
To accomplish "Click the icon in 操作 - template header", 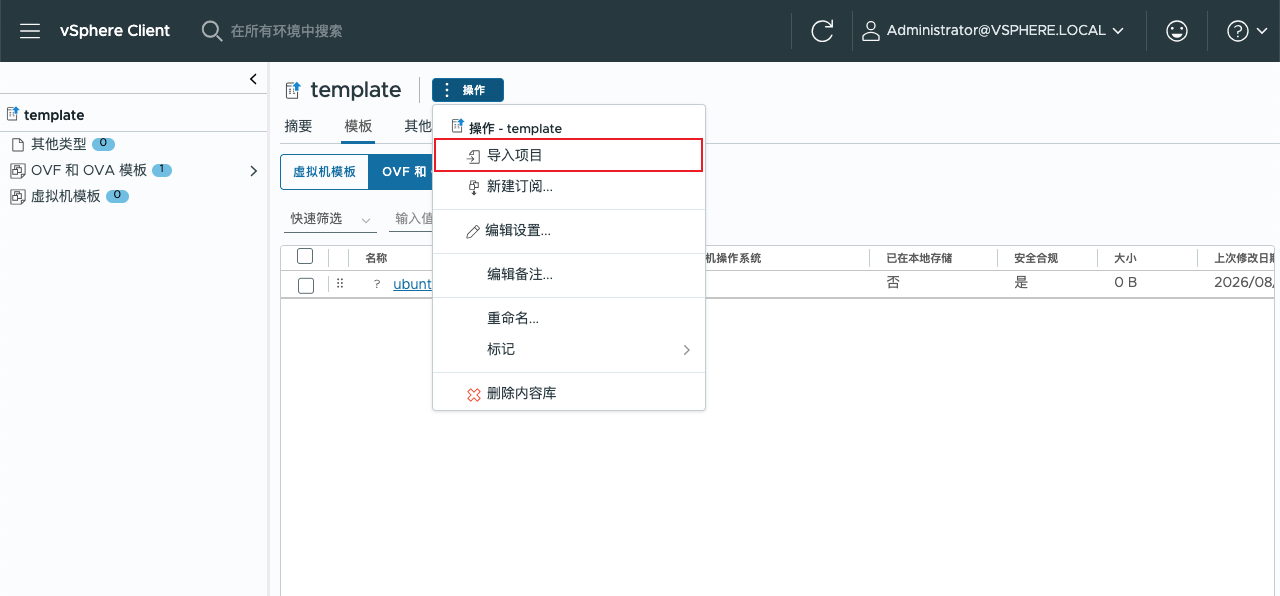I will (458, 127).
